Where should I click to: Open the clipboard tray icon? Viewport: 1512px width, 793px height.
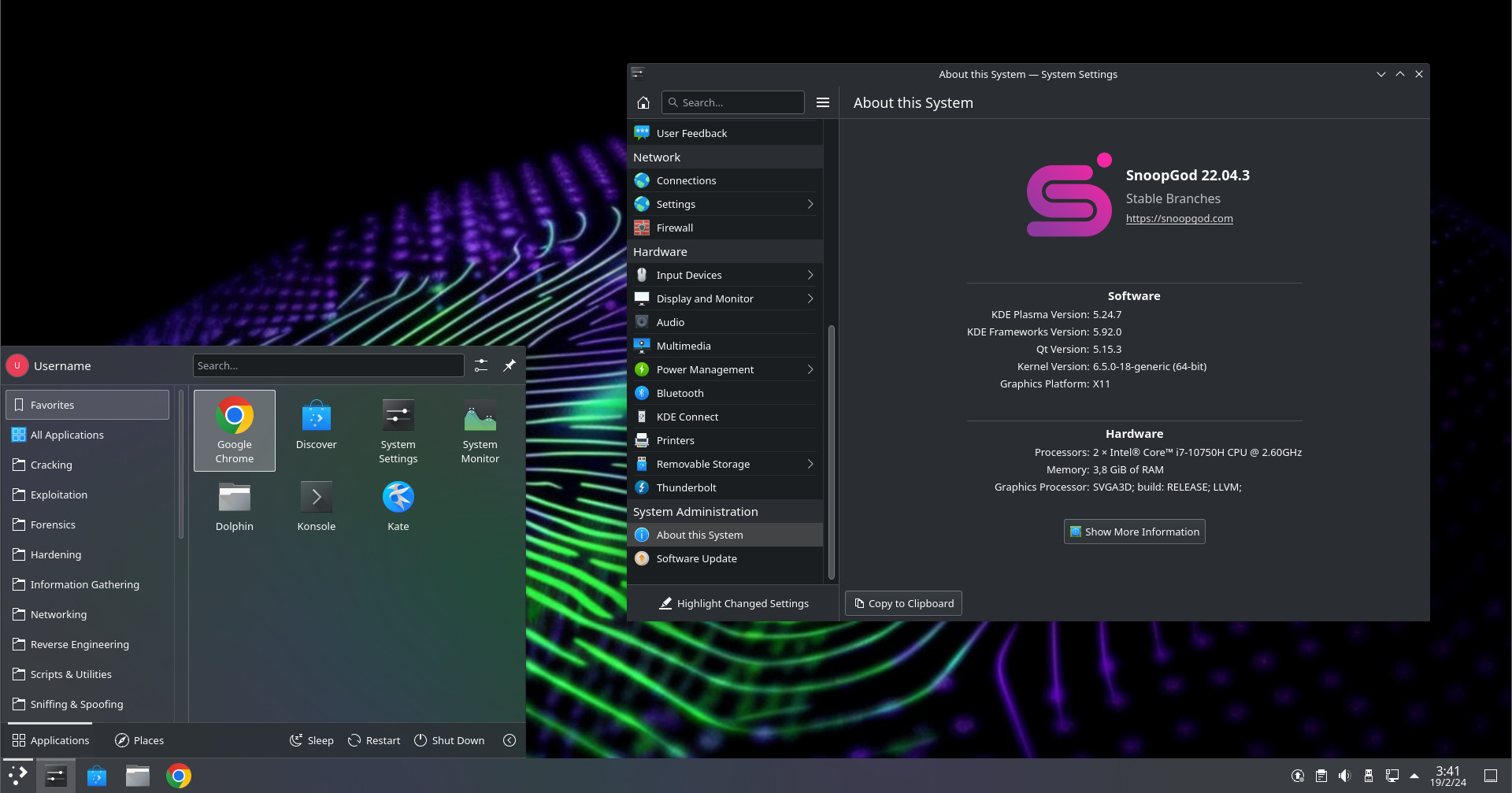tap(1321, 776)
